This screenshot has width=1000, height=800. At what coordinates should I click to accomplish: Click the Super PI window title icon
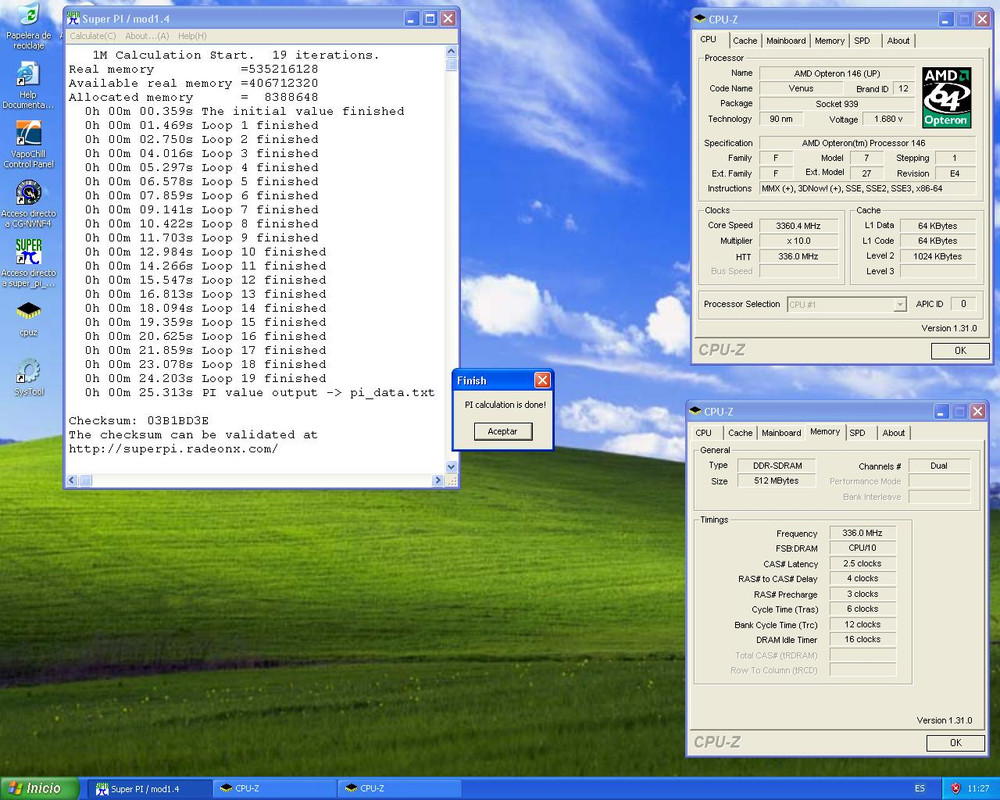click(73, 19)
